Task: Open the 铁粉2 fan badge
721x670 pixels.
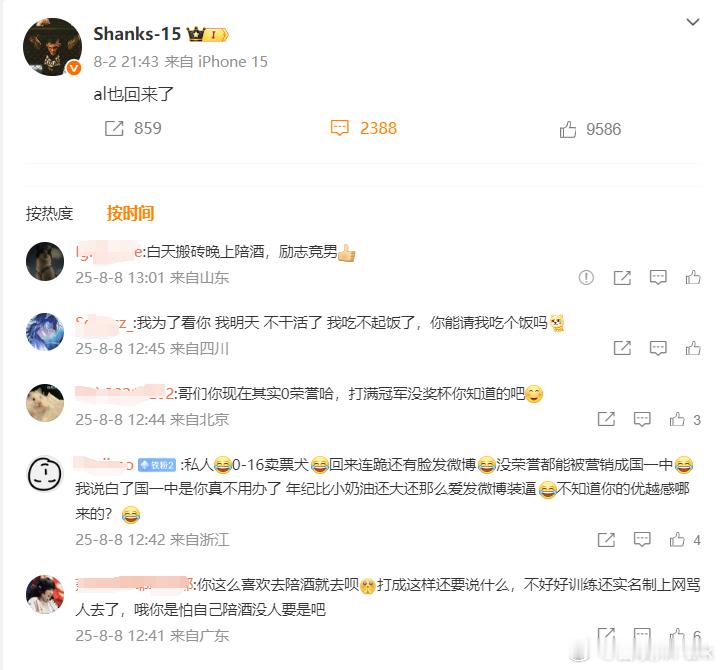Action: [157, 465]
